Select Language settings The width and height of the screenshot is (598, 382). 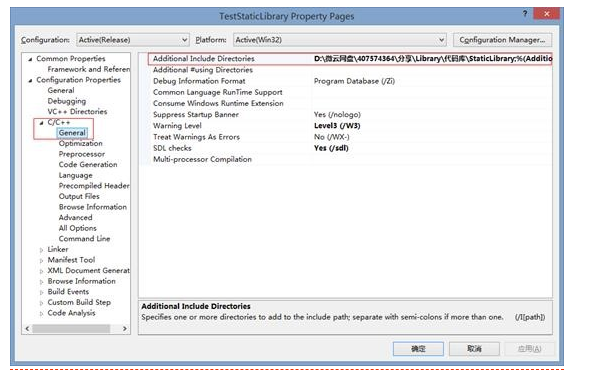(x=76, y=175)
